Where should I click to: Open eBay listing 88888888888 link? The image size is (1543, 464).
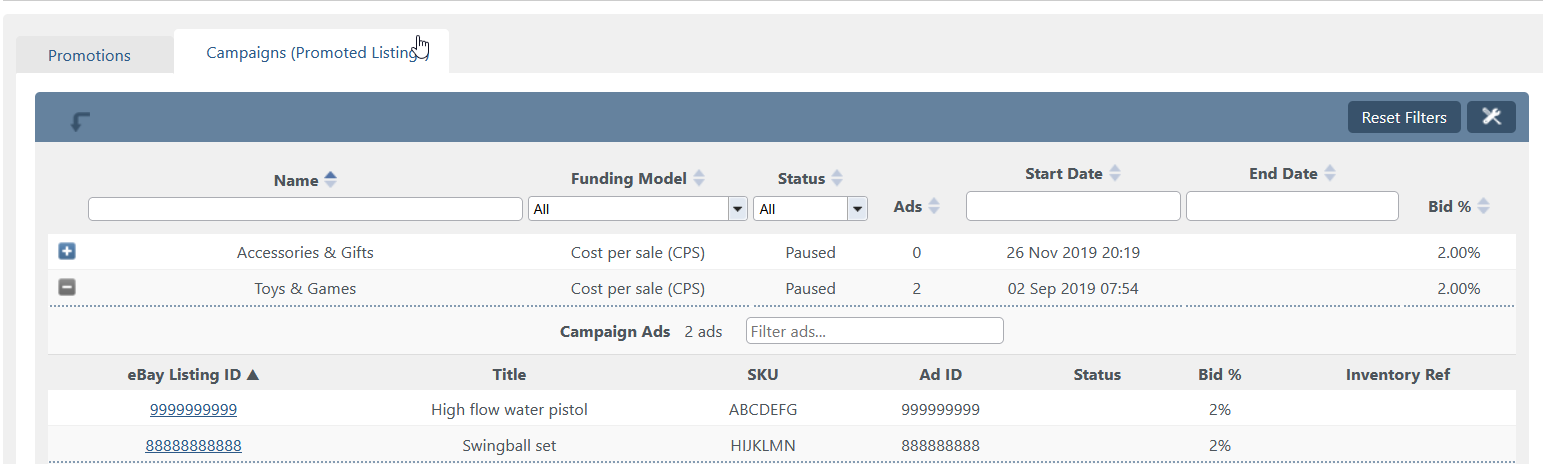(193, 445)
